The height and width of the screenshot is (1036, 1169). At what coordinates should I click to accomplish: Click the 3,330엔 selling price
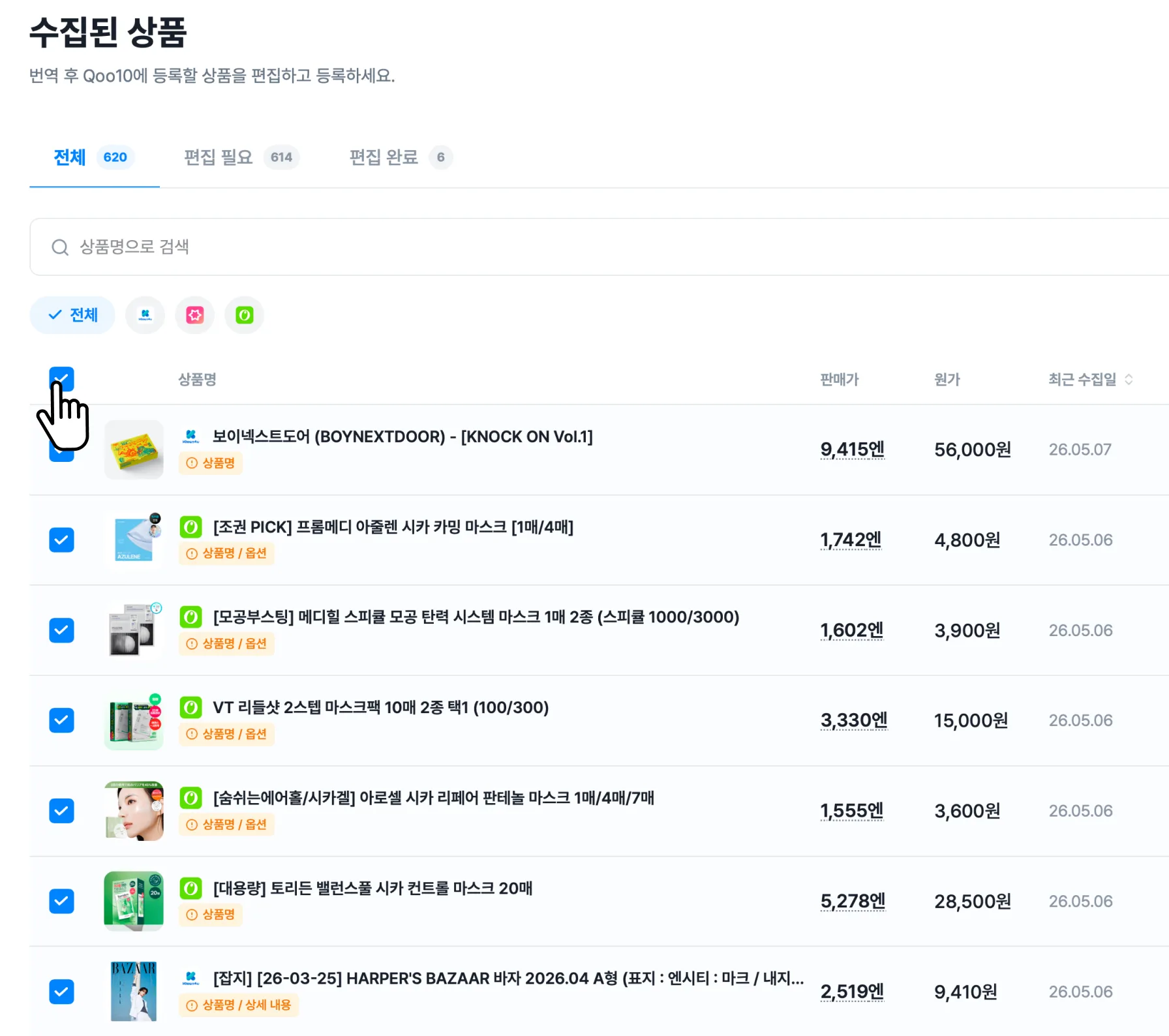click(x=854, y=720)
